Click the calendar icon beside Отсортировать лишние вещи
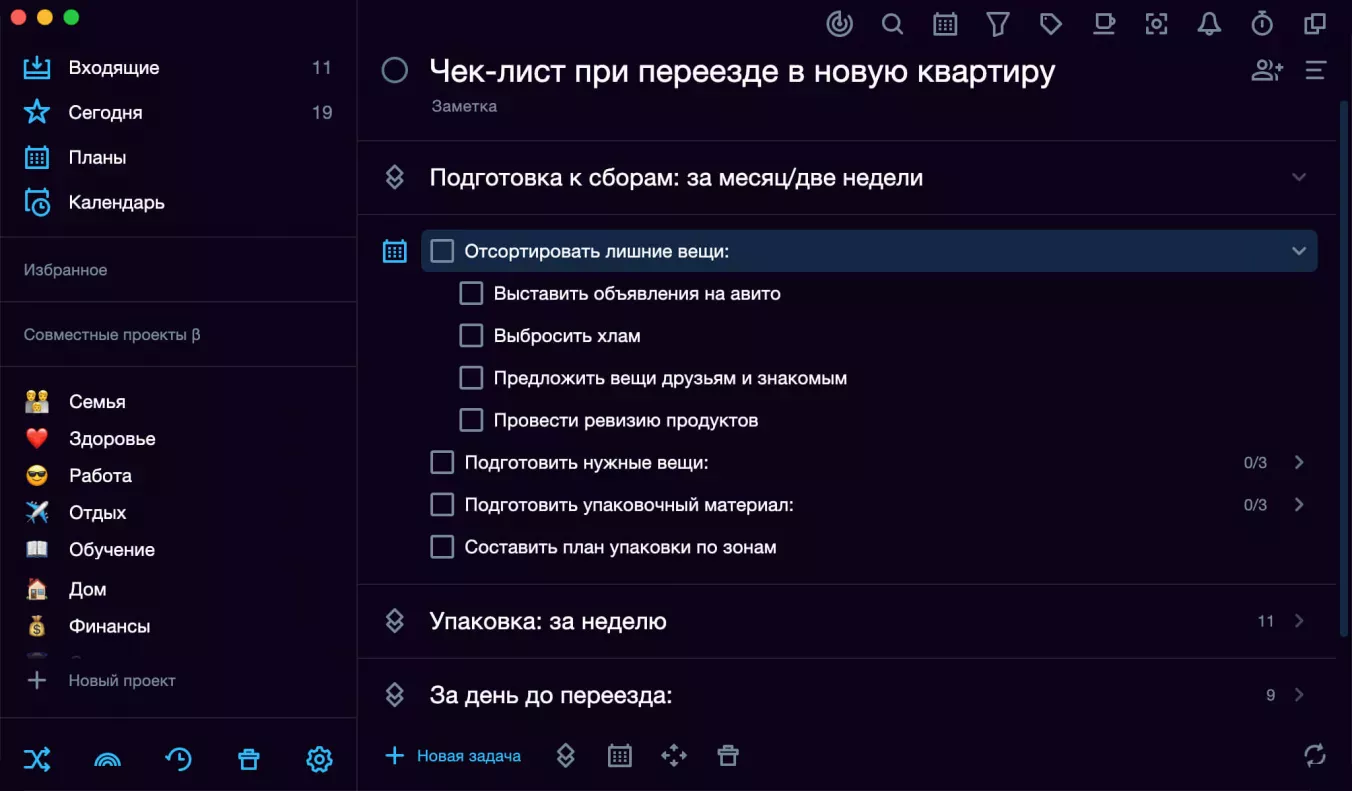This screenshot has height=791, width=1352. pyautogui.click(x=395, y=251)
